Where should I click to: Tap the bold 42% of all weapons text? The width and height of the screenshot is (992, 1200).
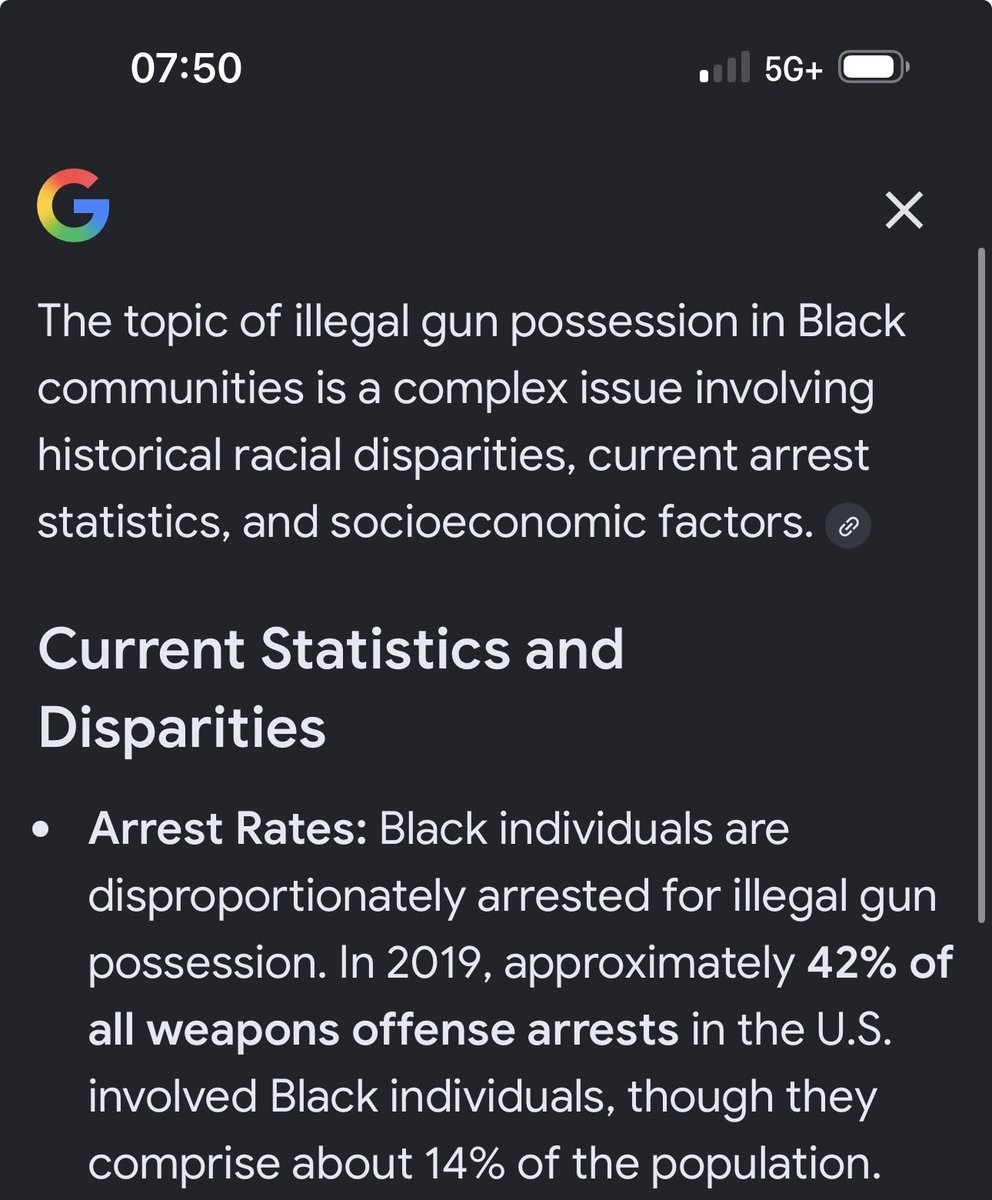[x=520, y=996]
